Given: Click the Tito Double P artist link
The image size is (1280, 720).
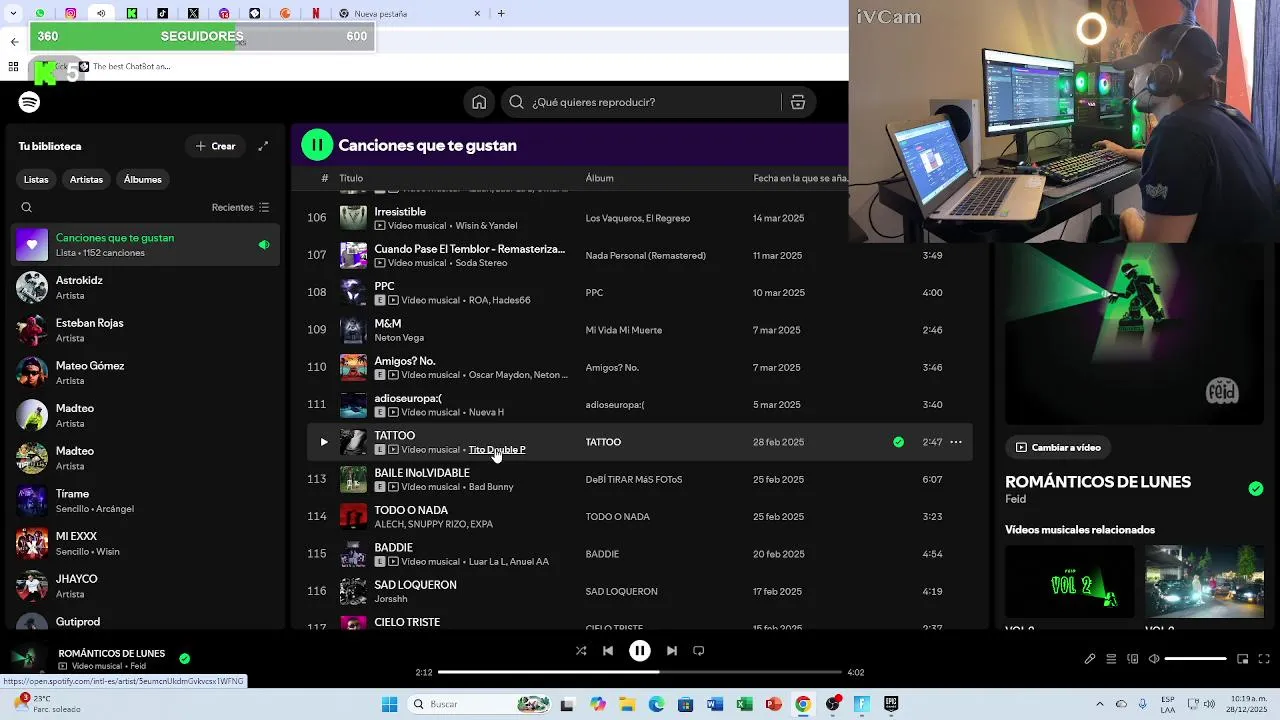Looking at the screenshot, I should (x=497, y=450).
